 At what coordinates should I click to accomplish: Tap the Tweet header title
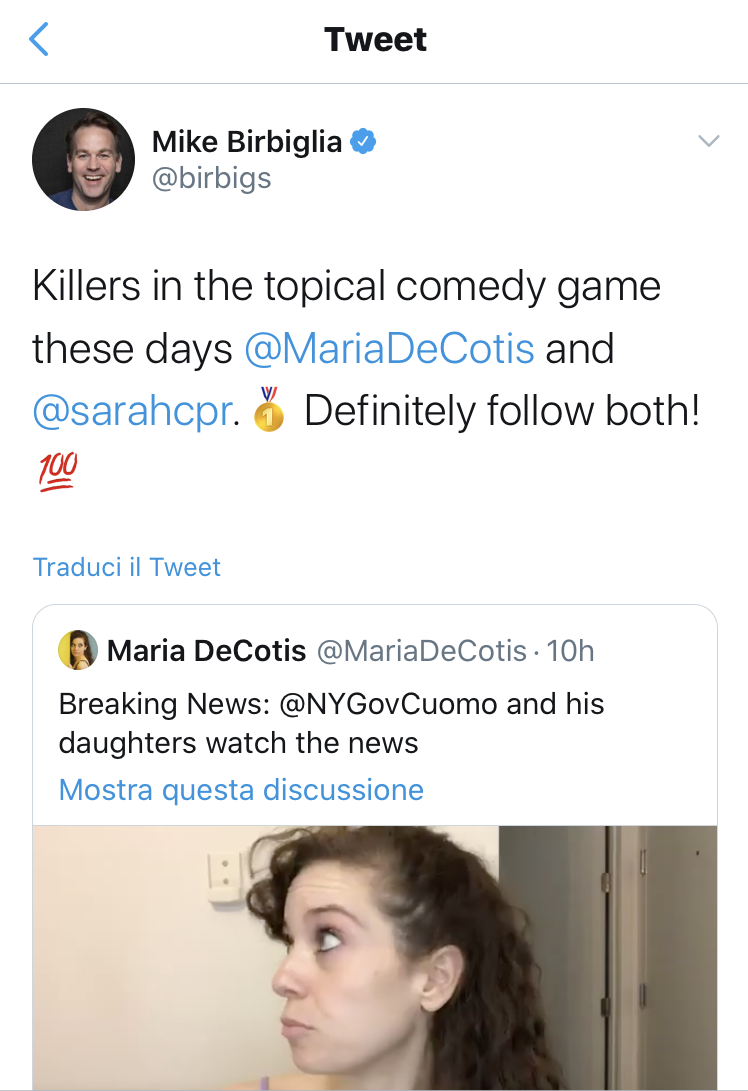[375, 40]
